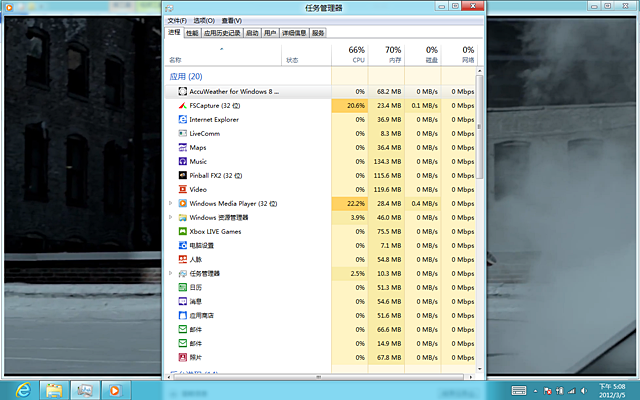Screen dimensions: 640x400
Task: Select the 人脉 app icon
Action: (x=182, y=259)
